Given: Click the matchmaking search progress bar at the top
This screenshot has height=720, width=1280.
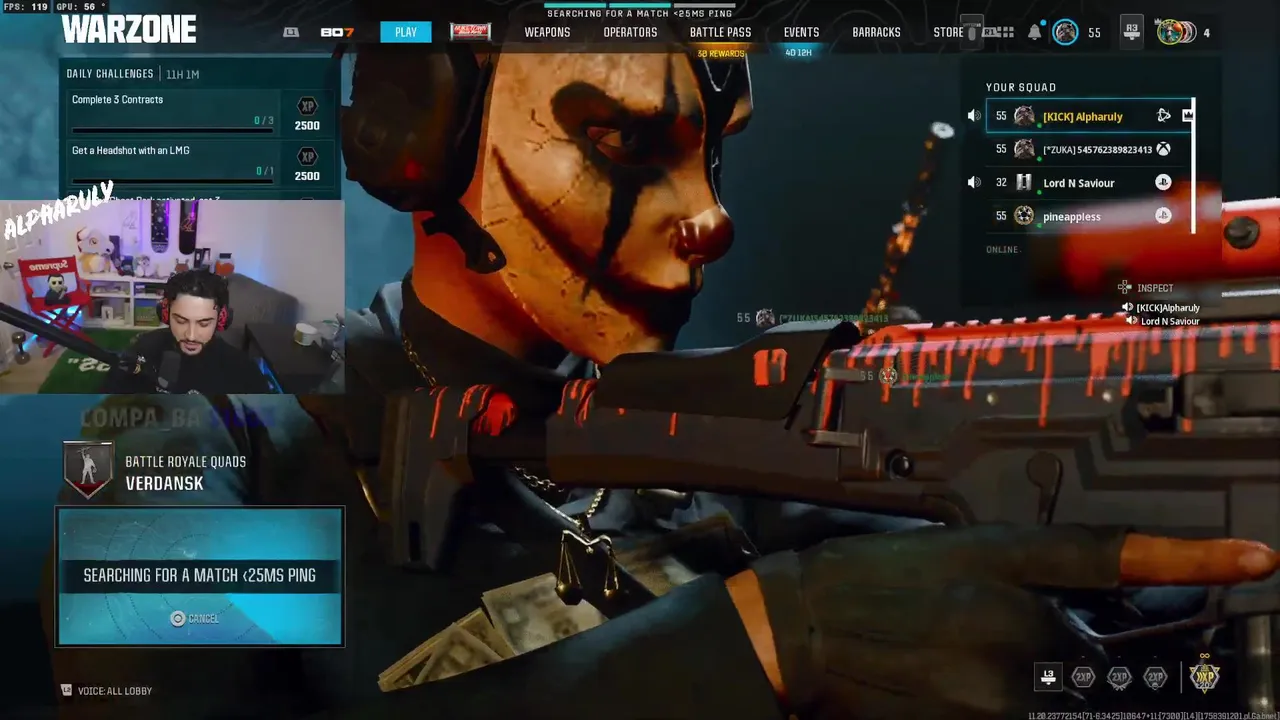Looking at the screenshot, I should pyautogui.click(x=638, y=5).
